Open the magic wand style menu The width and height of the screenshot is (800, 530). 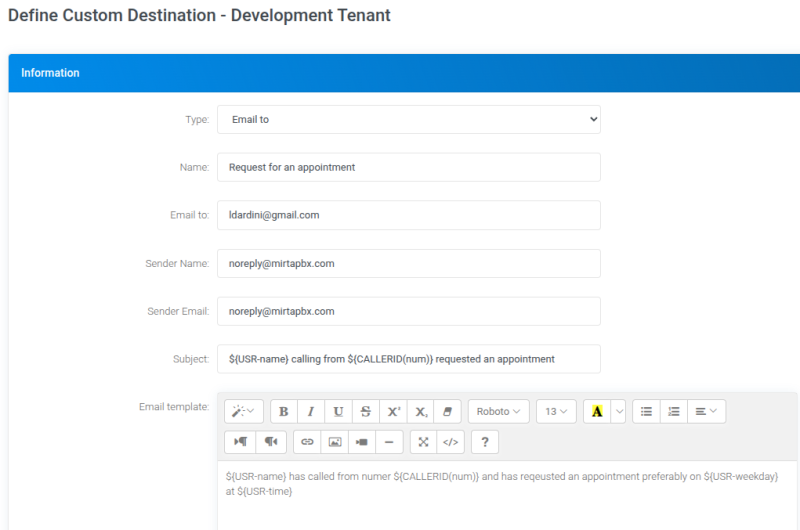pyautogui.click(x=243, y=411)
